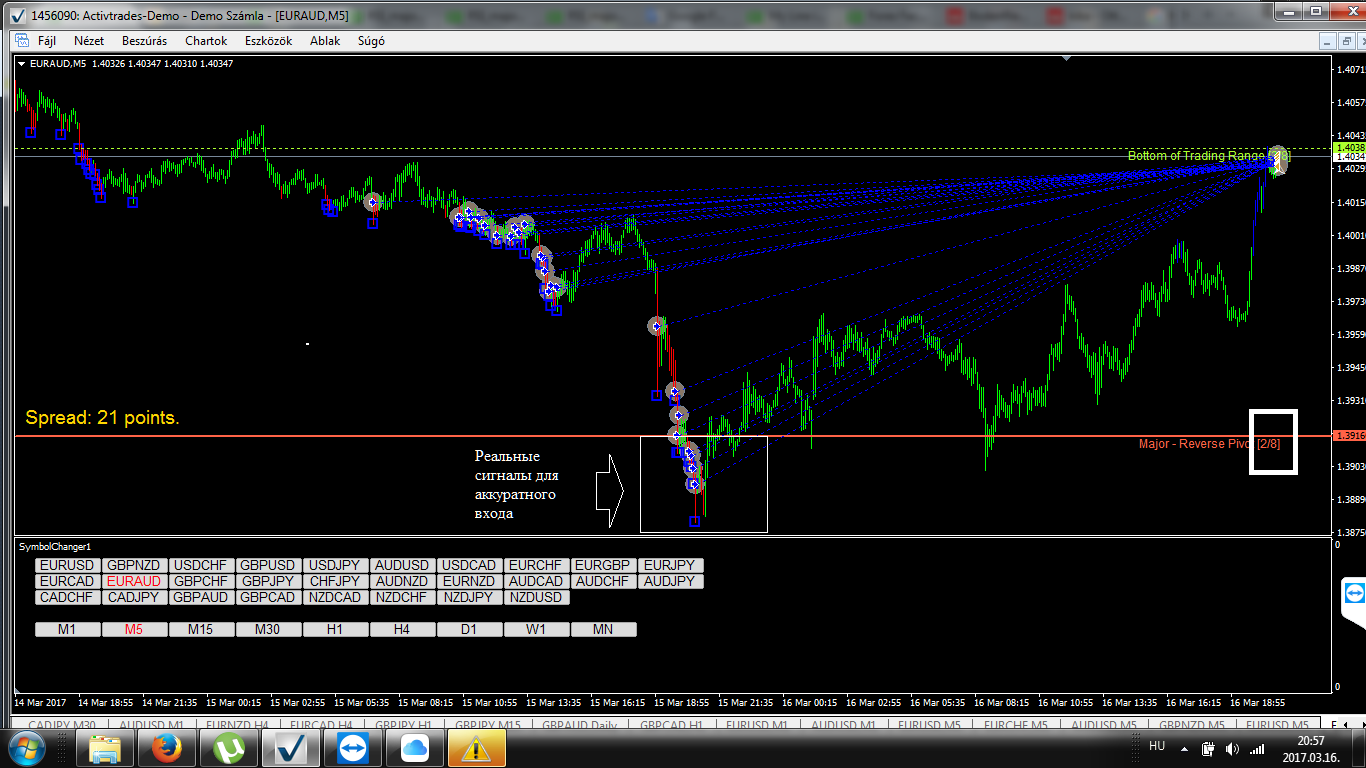
Task: Set timeframe to H1
Action: (336, 630)
